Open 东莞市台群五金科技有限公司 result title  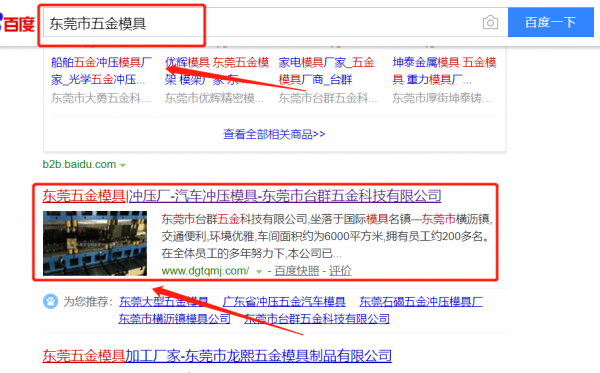242,196
